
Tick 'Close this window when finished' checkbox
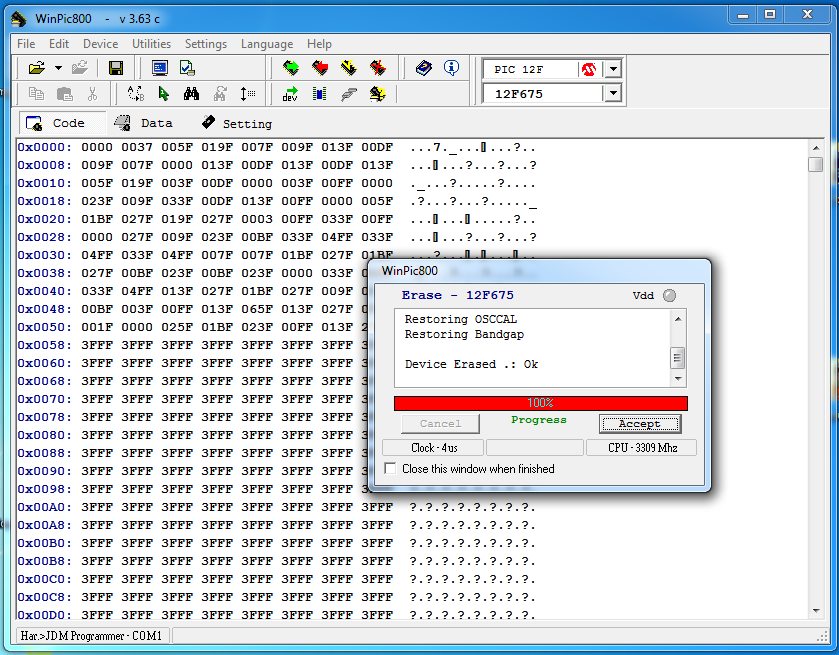point(391,469)
